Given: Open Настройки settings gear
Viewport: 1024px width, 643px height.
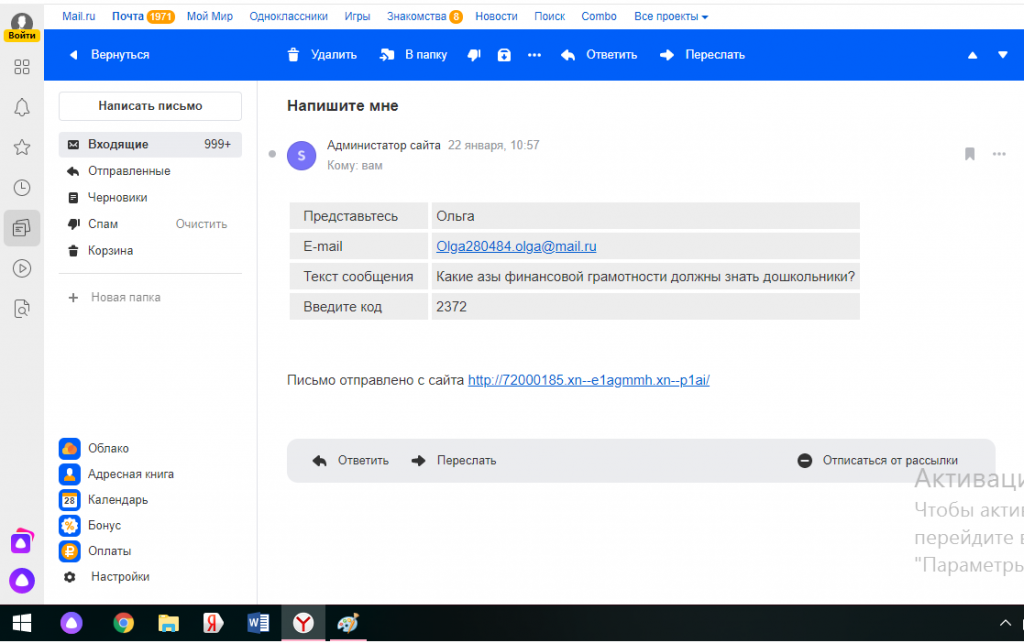Looking at the screenshot, I should (69, 577).
